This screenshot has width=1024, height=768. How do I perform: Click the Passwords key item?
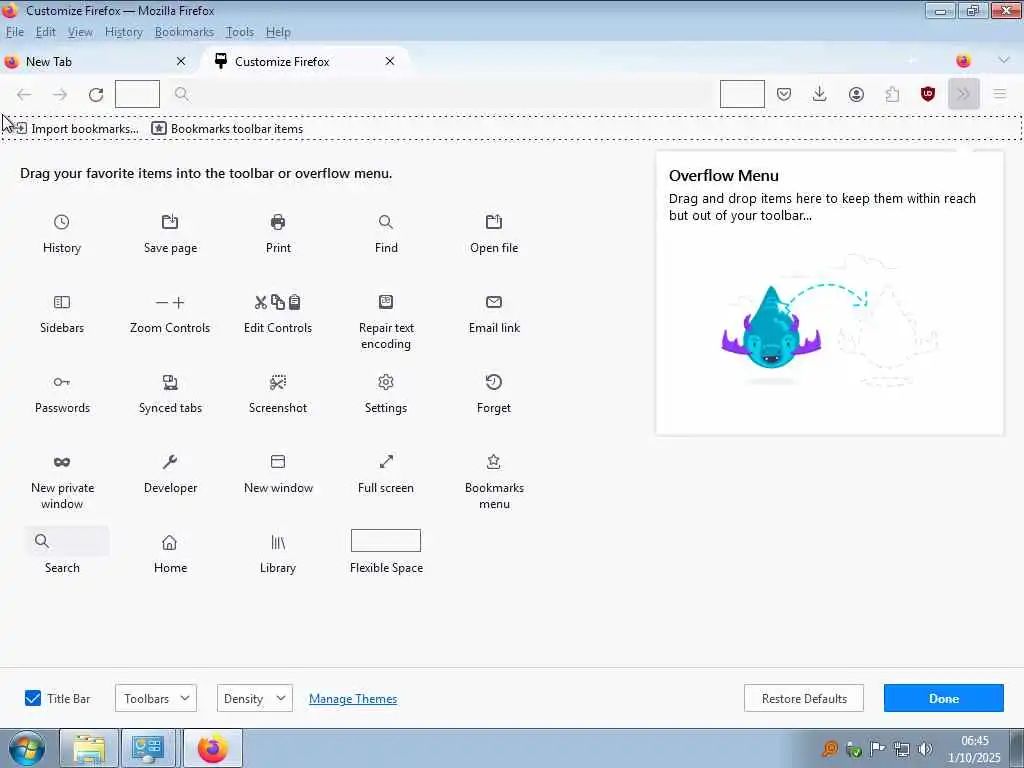(61, 394)
